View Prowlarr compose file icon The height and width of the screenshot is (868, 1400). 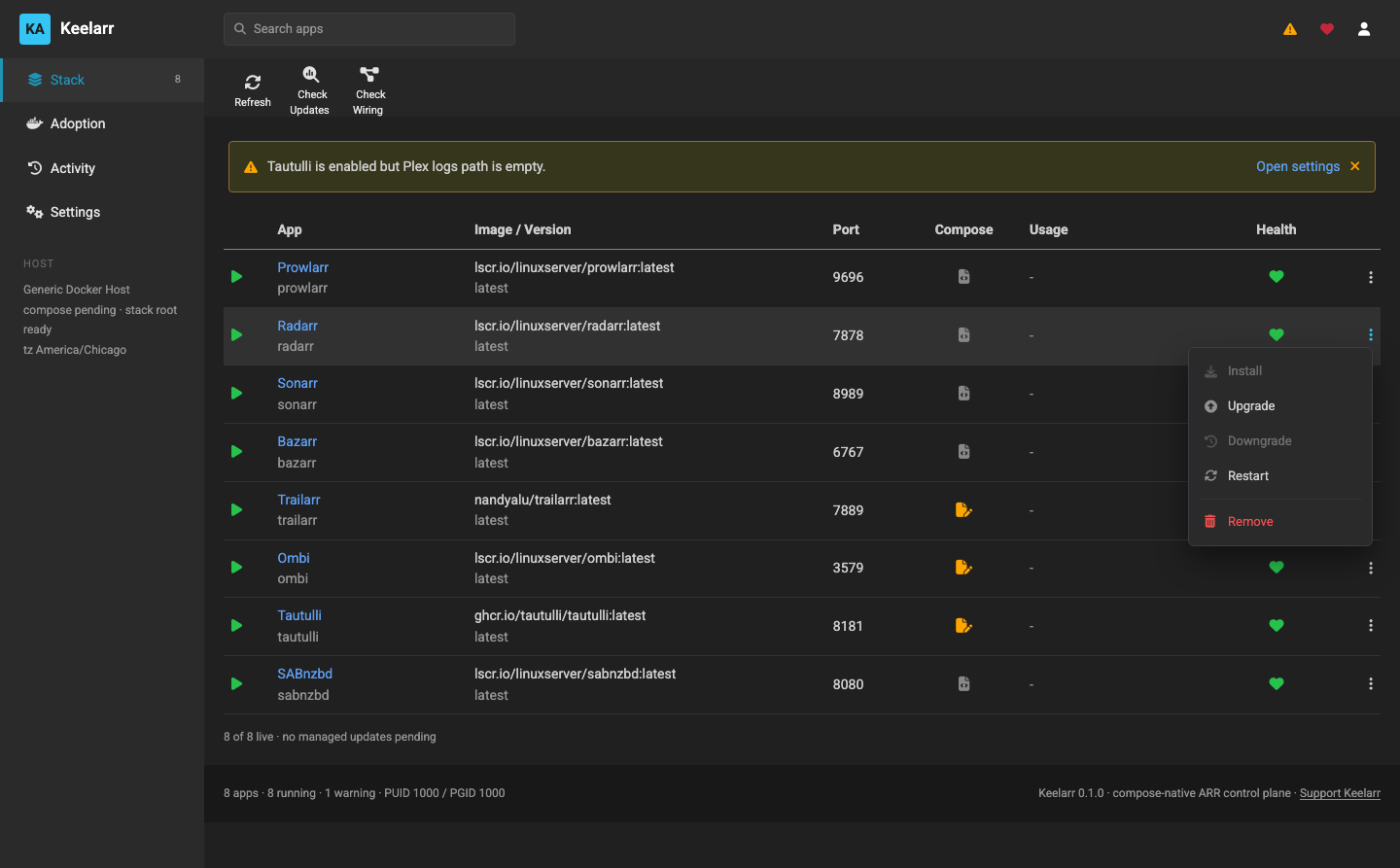pyautogui.click(x=963, y=277)
